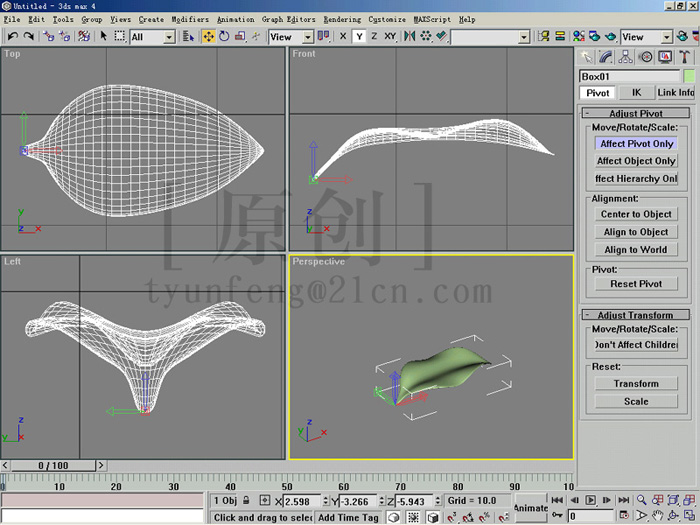The width and height of the screenshot is (700, 525).
Task: Switch to the IK tab
Action: click(x=636, y=92)
